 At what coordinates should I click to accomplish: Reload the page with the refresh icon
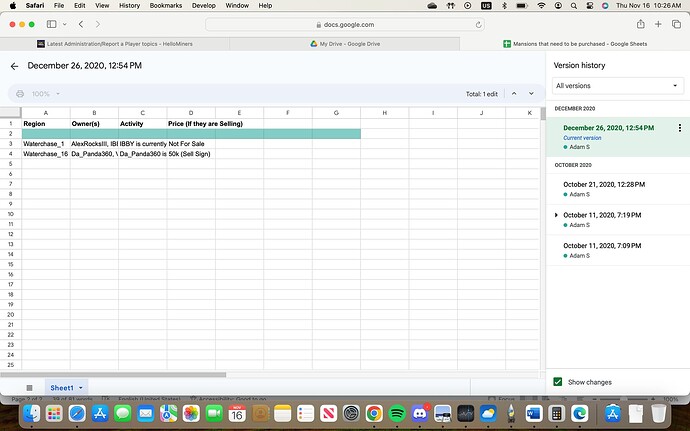tap(478, 25)
